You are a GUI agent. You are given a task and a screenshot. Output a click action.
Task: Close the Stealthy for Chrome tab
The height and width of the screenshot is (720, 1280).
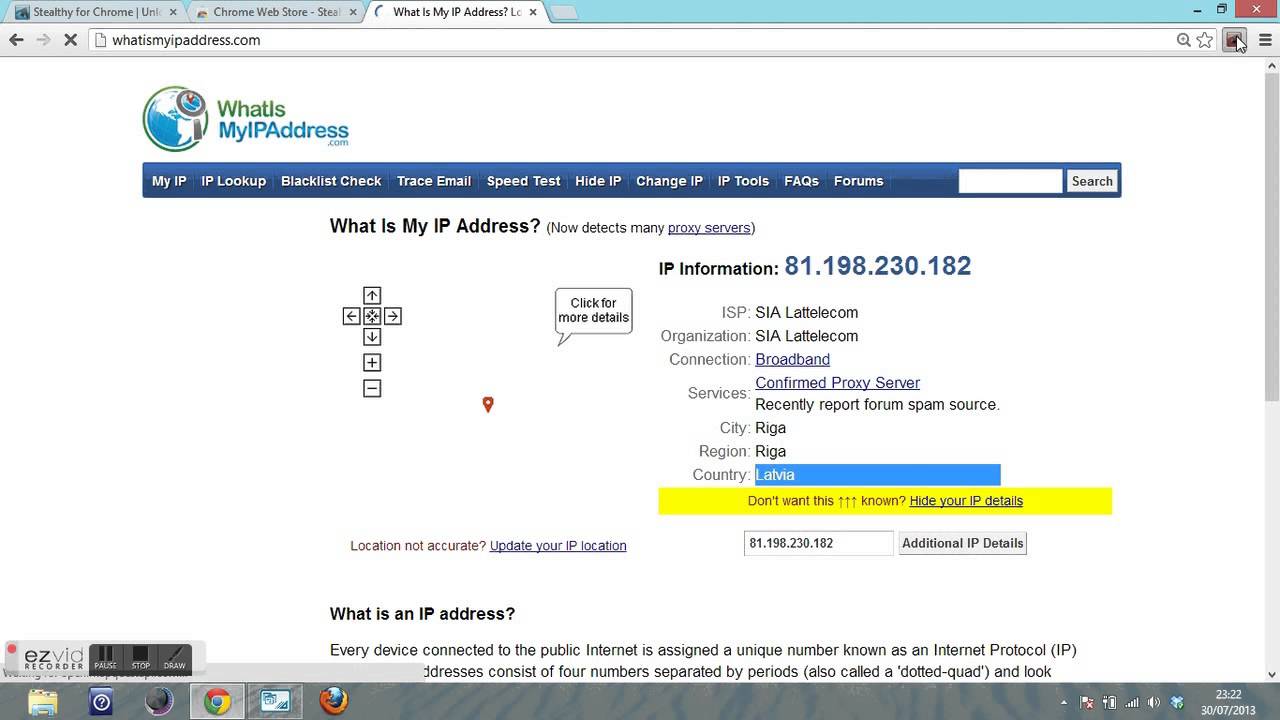click(x=174, y=12)
